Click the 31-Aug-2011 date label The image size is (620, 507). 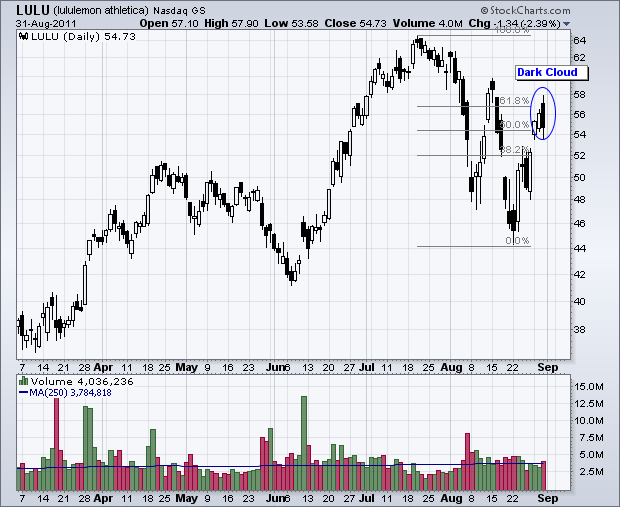coord(46,24)
